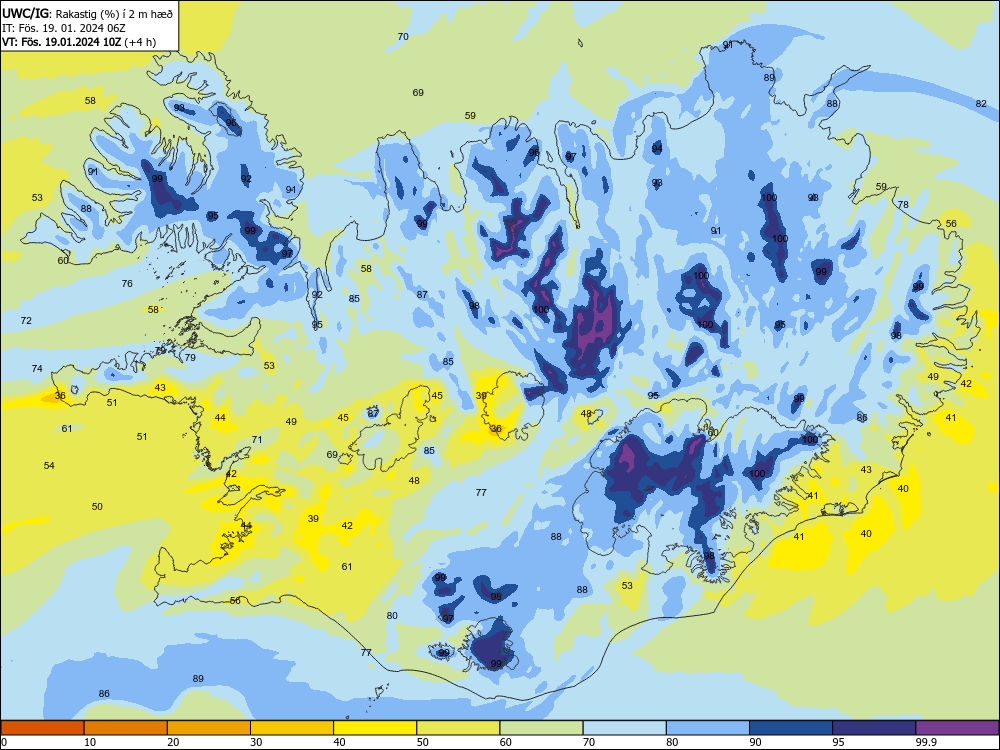This screenshot has height=750, width=1000.
Task: Click the 60–70 pale green legend swatch
Action: 541,728
